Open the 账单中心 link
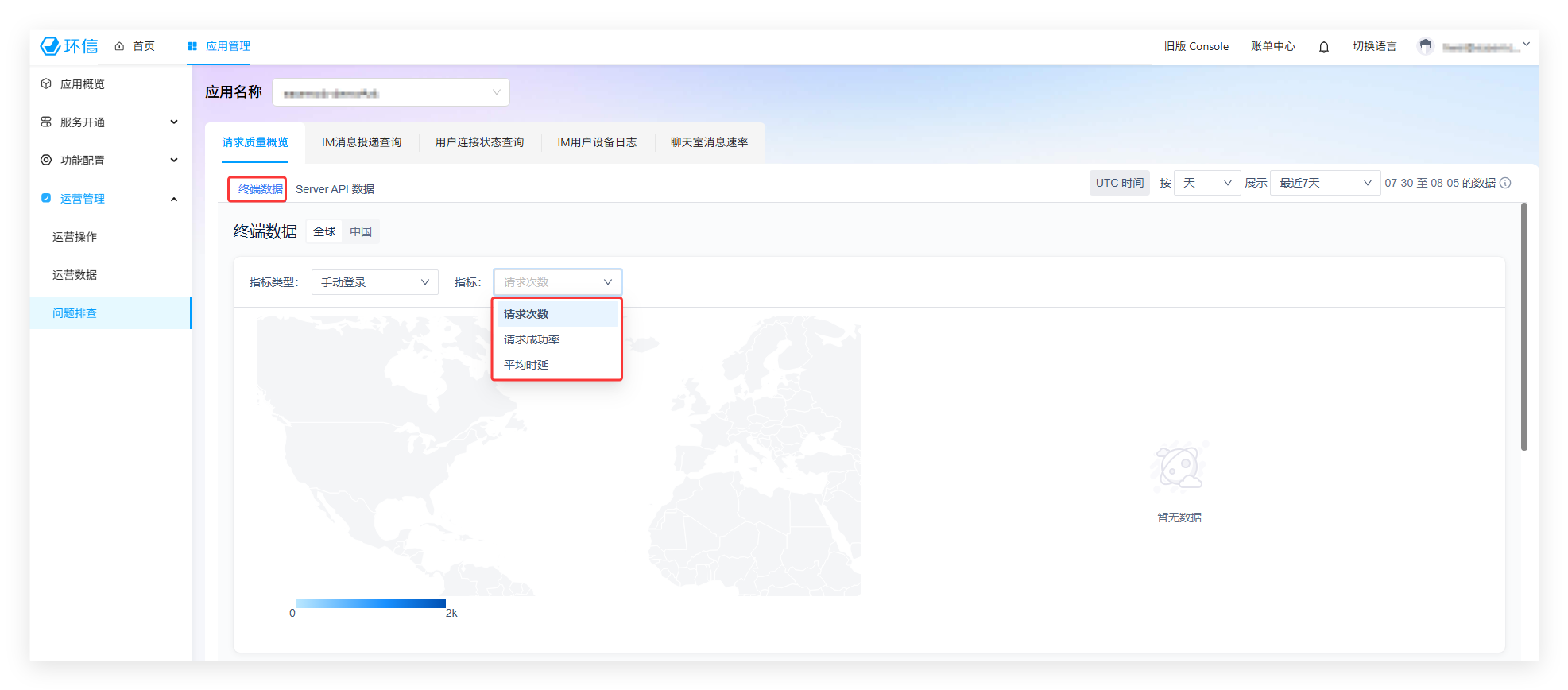 coord(1272,46)
